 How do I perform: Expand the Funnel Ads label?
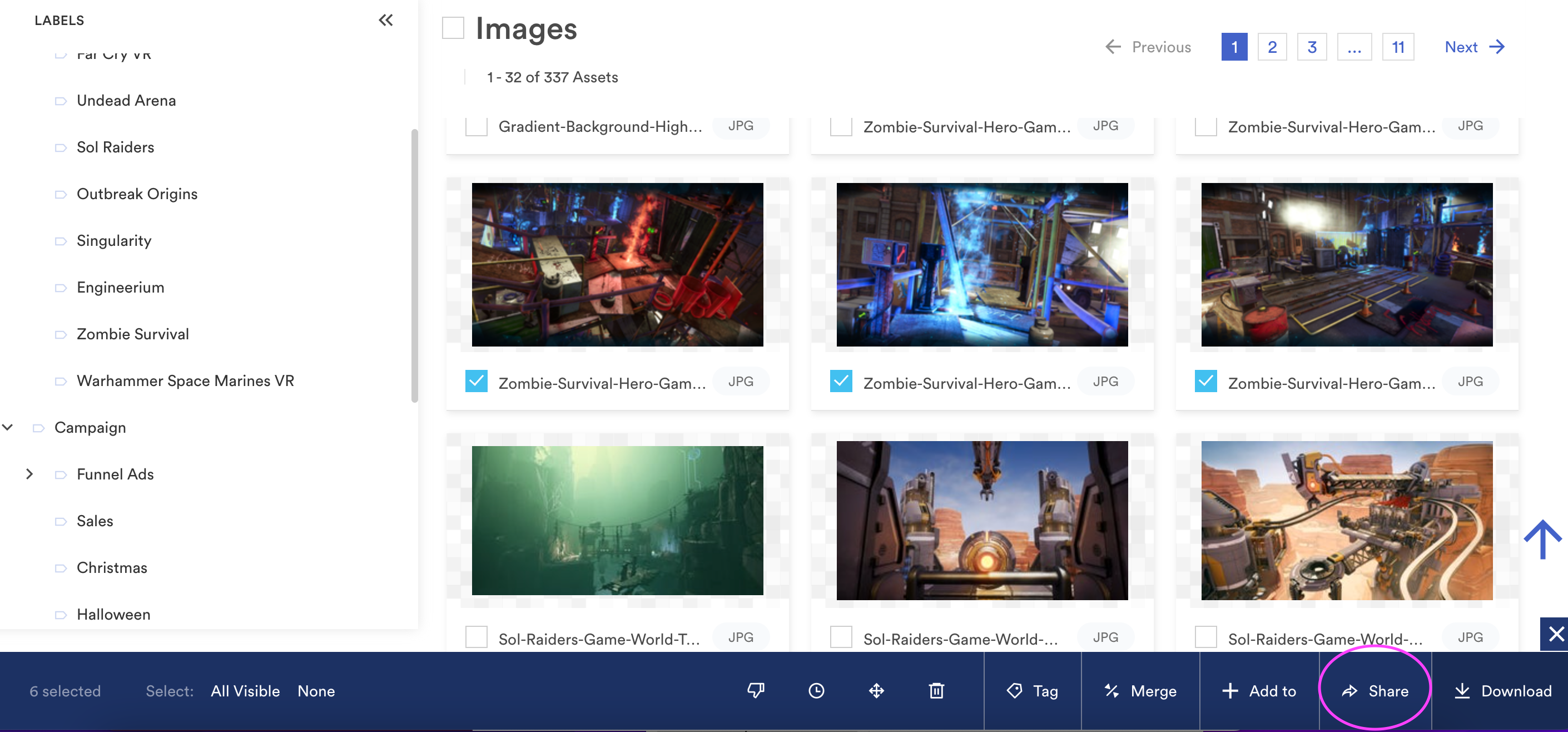pos(29,474)
